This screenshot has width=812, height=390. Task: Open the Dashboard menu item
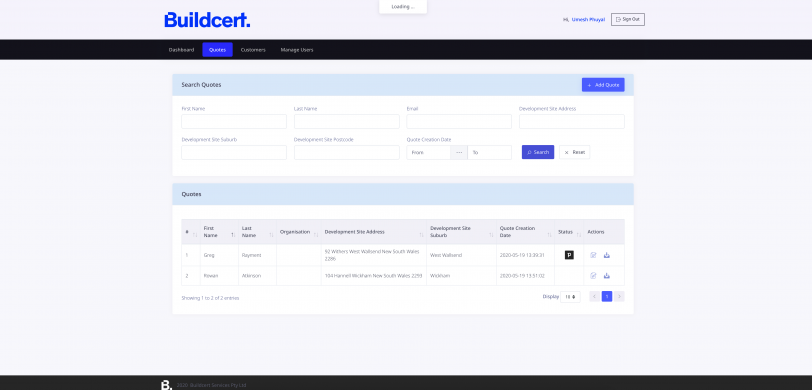coord(181,50)
